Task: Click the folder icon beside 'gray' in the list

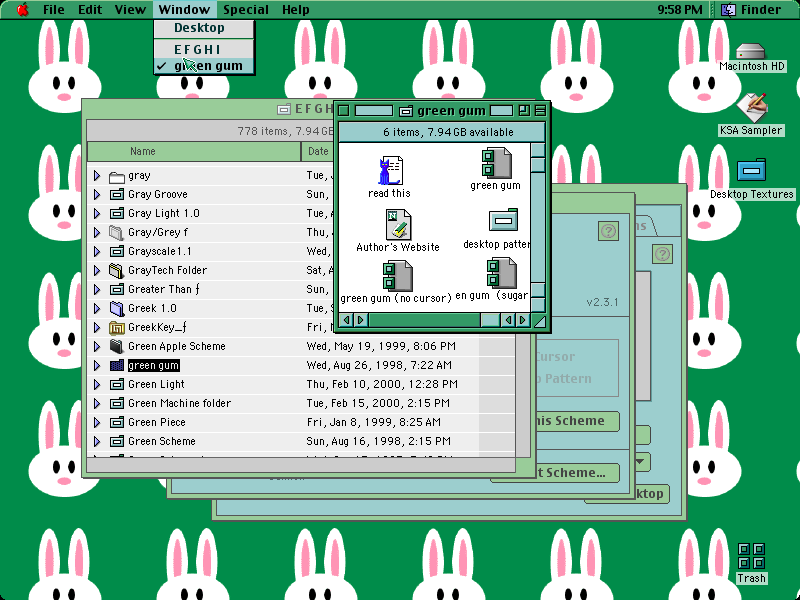Action: point(117,177)
